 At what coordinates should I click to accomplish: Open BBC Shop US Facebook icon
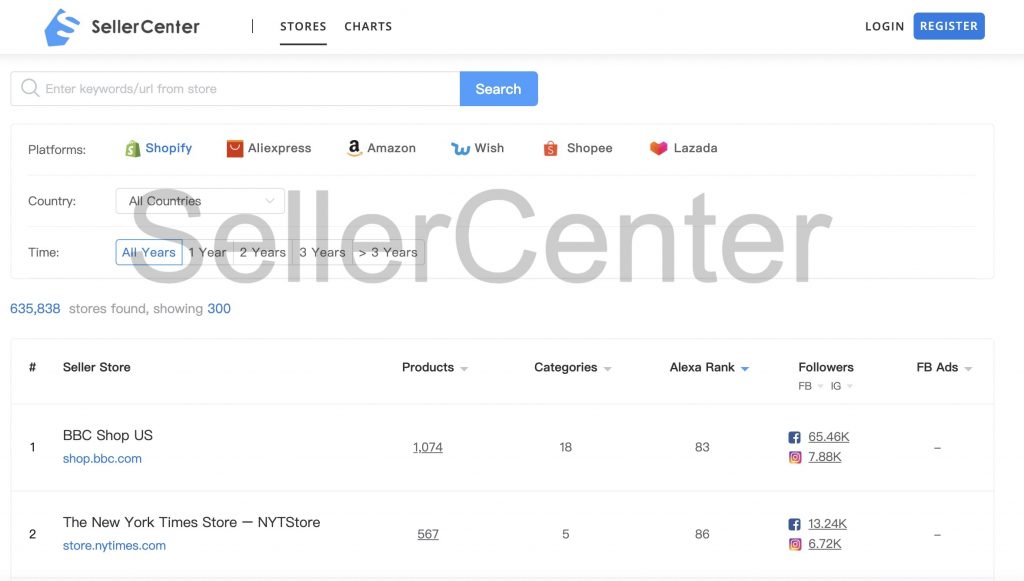pos(794,437)
